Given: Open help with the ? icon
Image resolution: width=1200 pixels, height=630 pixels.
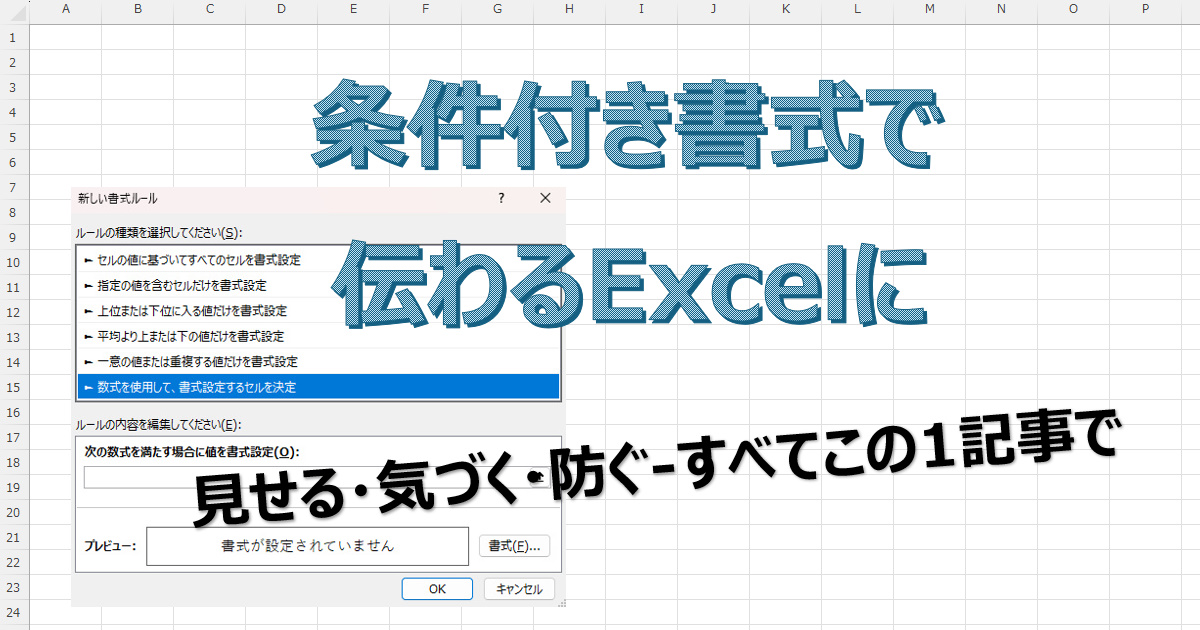Looking at the screenshot, I should 502,198.
